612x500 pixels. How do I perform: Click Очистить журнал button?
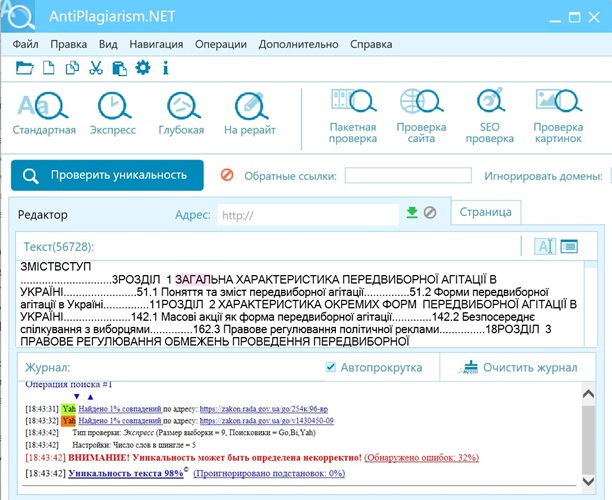coord(519,367)
